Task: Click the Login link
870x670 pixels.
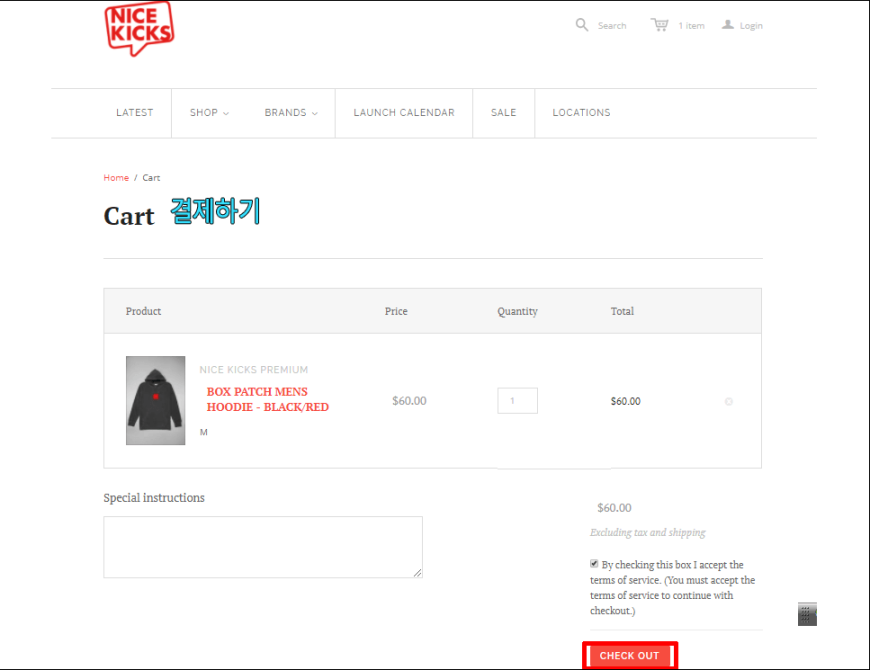Action: 751,26
